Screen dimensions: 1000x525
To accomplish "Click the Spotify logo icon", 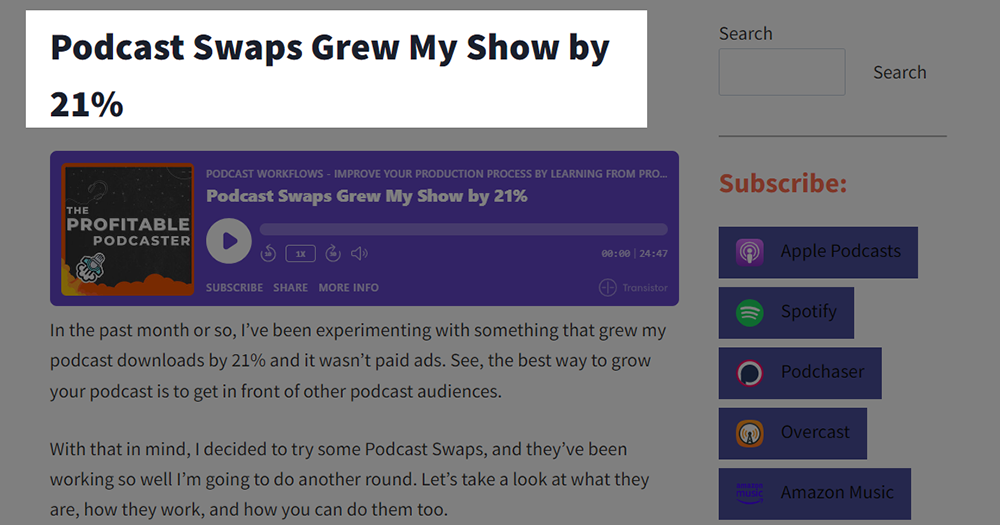I will pyautogui.click(x=749, y=313).
